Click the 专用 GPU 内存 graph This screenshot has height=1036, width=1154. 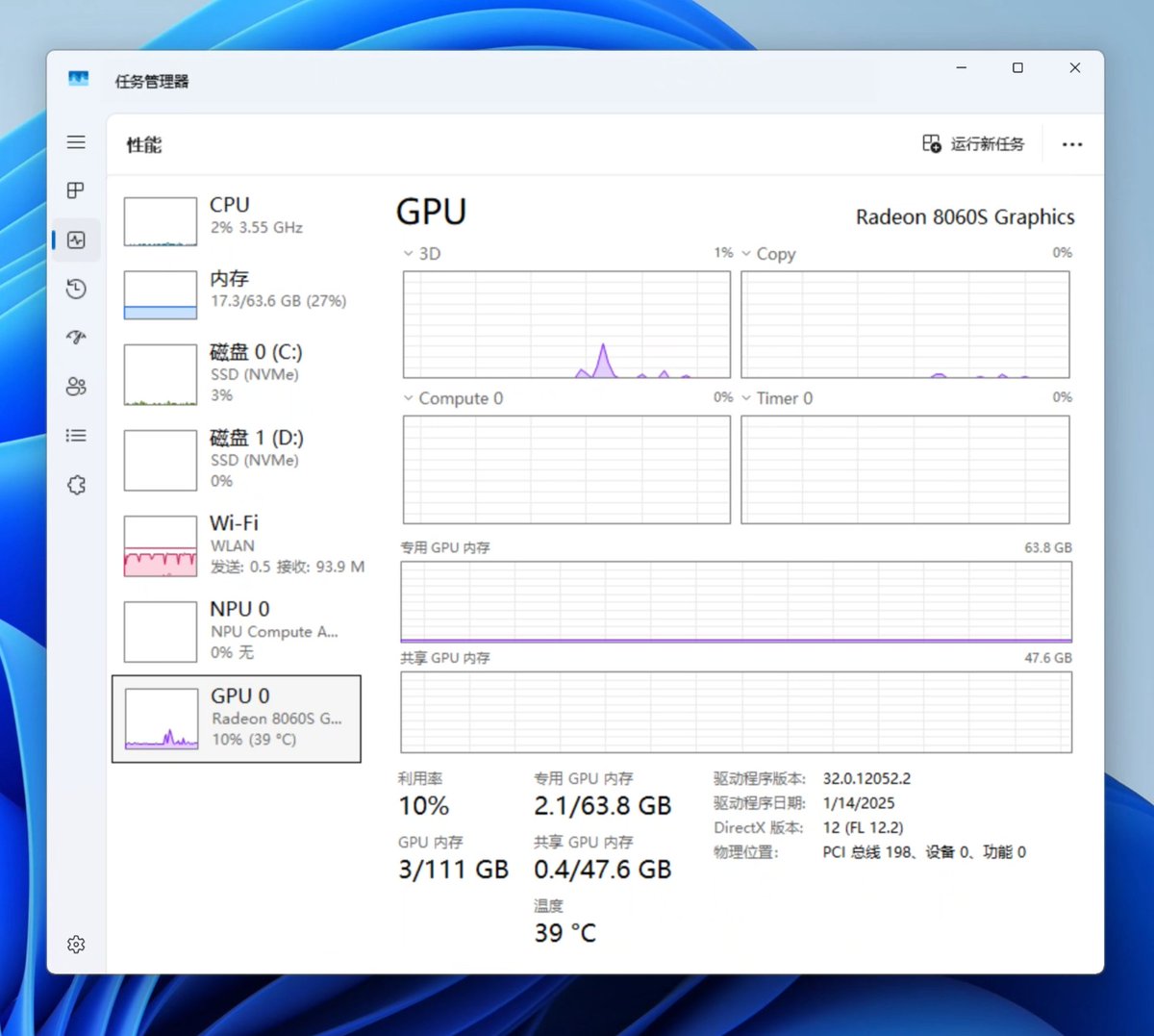click(736, 602)
